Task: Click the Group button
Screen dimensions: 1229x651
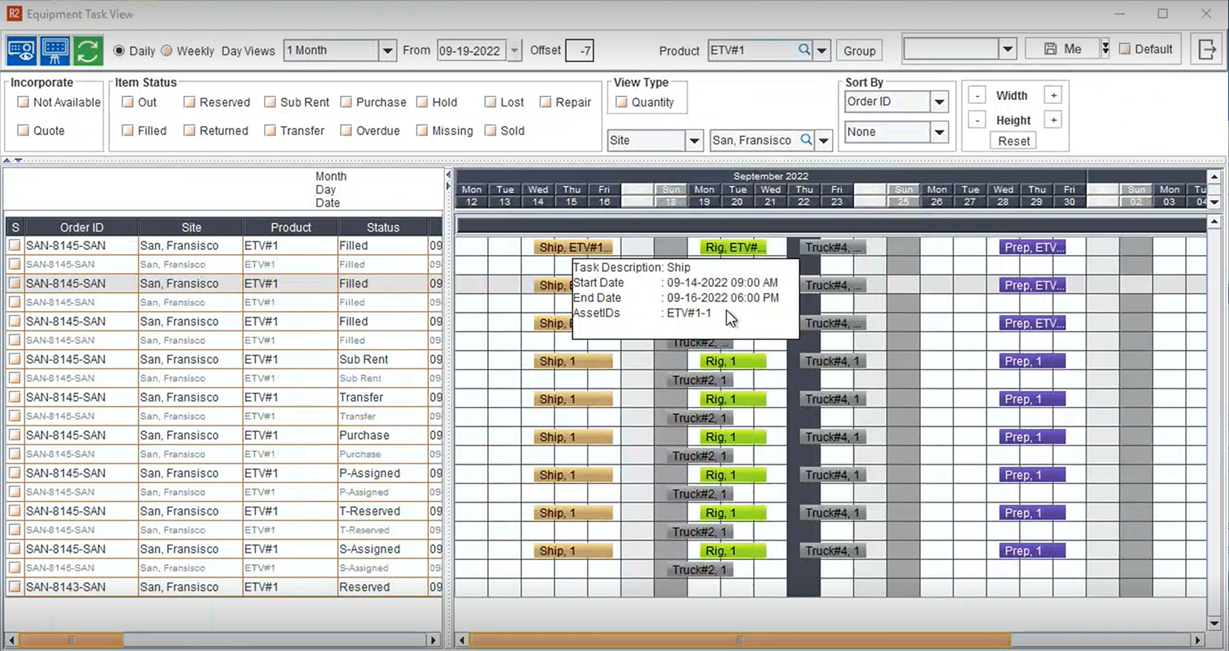Action: click(x=859, y=51)
